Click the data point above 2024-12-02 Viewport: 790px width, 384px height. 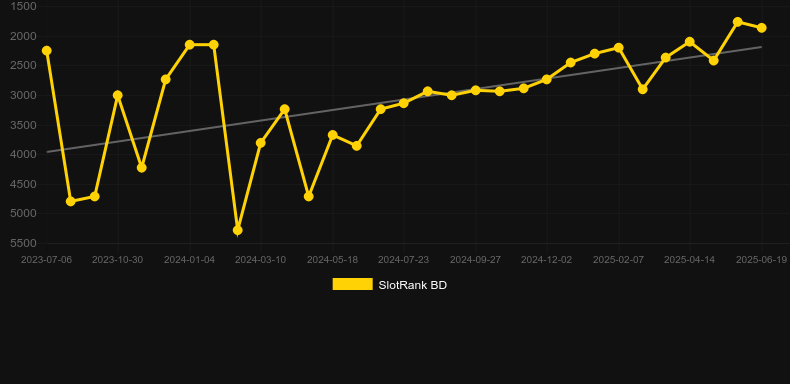point(547,79)
